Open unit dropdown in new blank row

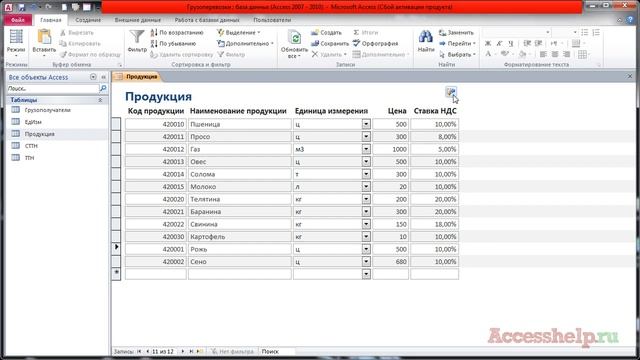(x=366, y=274)
